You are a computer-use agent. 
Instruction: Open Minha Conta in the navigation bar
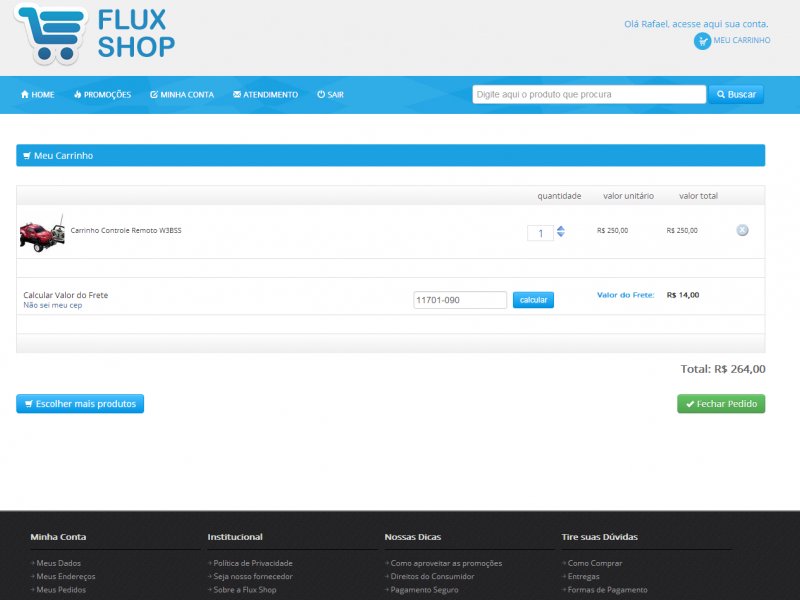point(182,94)
